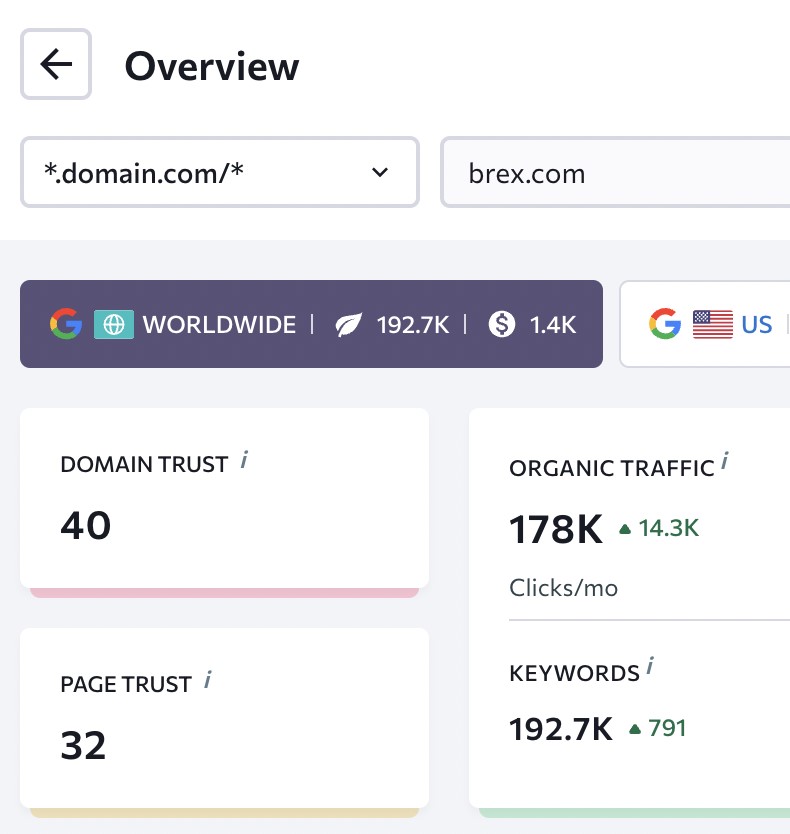Go back using the arrow button

[56, 64]
